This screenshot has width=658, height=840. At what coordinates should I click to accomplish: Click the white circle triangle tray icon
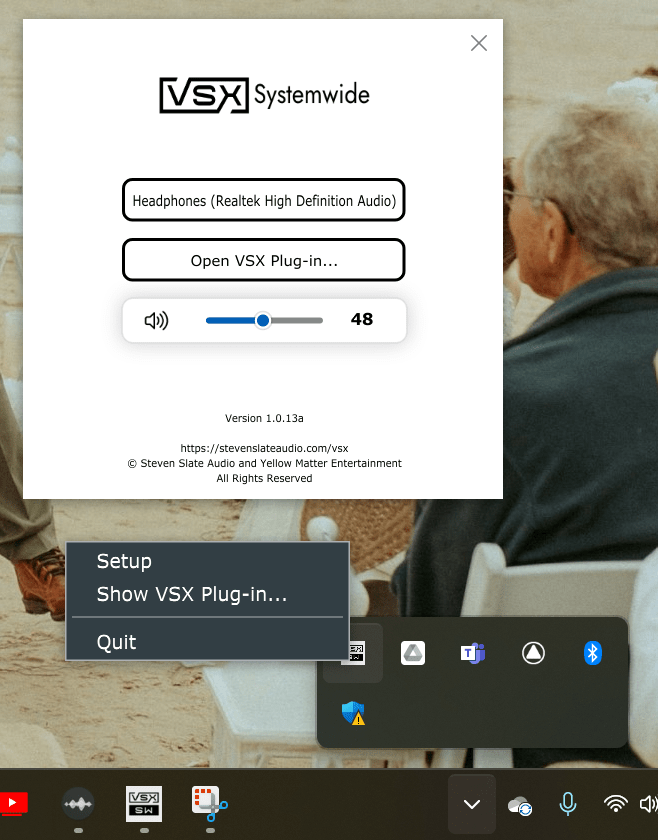point(533,653)
